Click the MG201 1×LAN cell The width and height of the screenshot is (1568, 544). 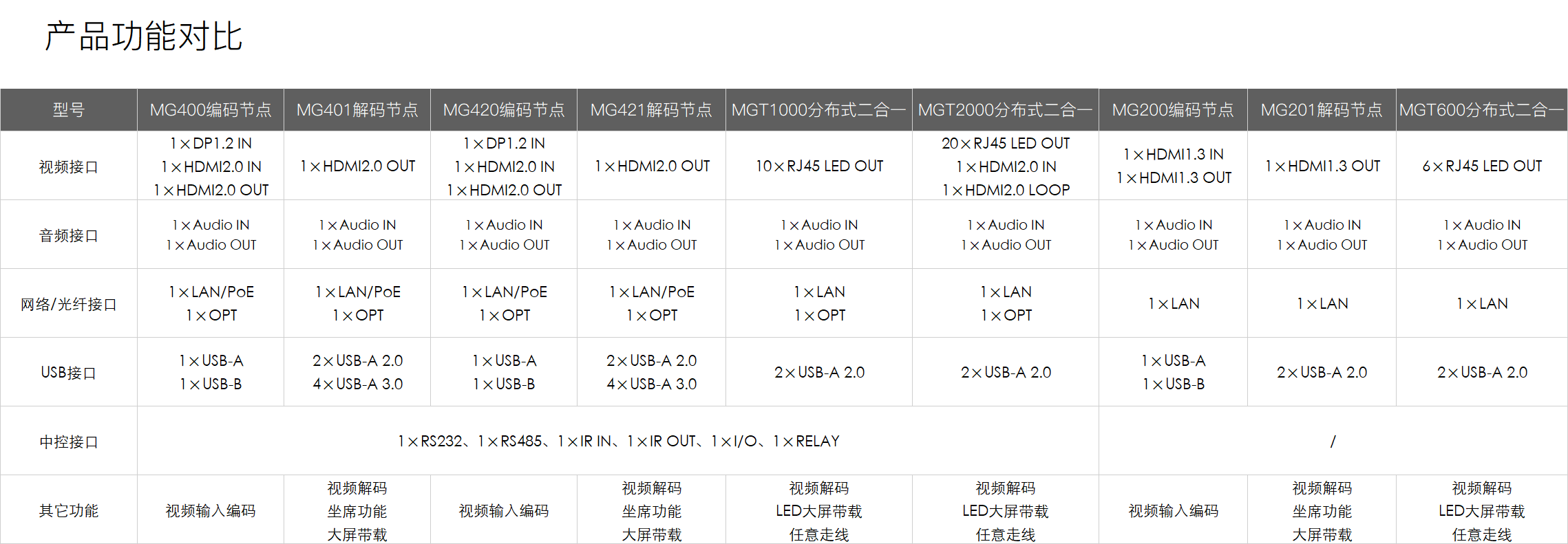(x=1322, y=303)
